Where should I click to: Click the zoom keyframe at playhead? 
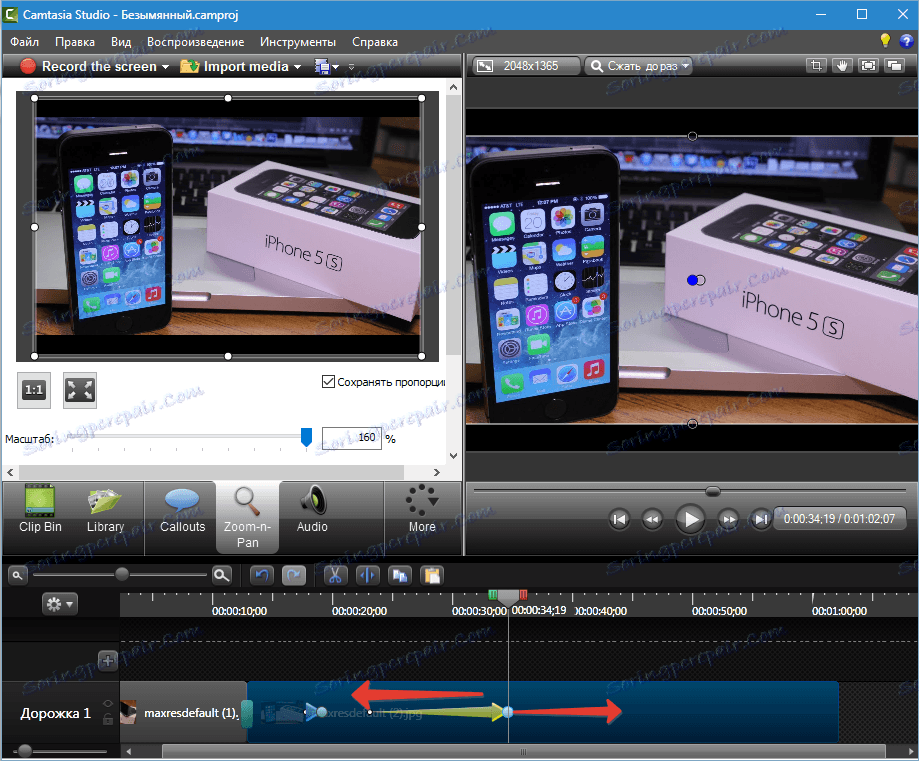(508, 712)
